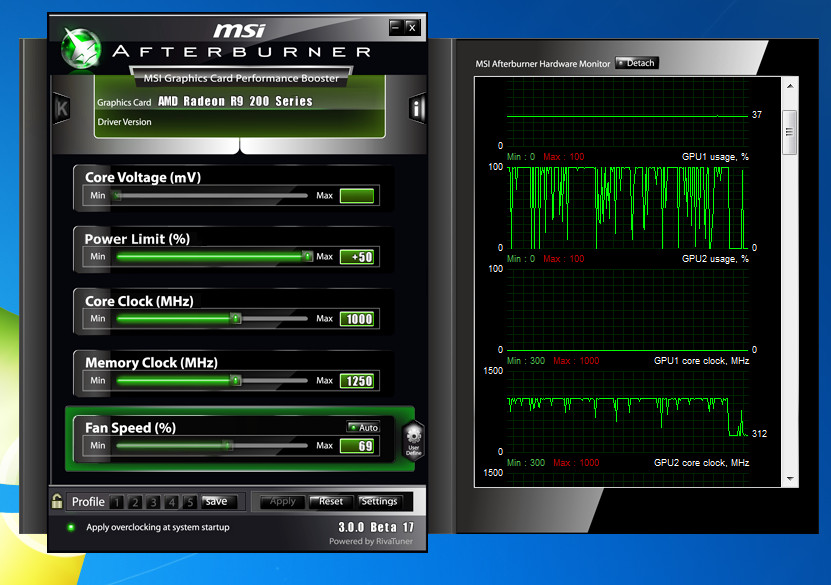This screenshot has height=585, width=831.
Task: Select profile slot 1
Action: [117, 502]
